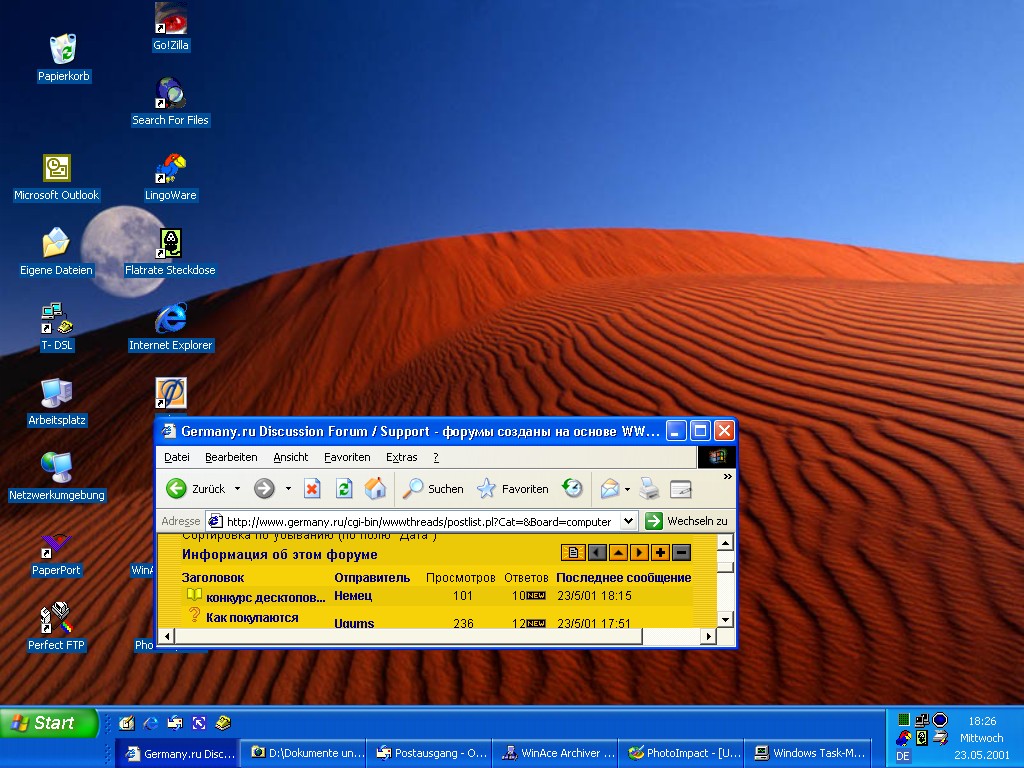
Task: Open the Datei menu
Action: point(177,457)
